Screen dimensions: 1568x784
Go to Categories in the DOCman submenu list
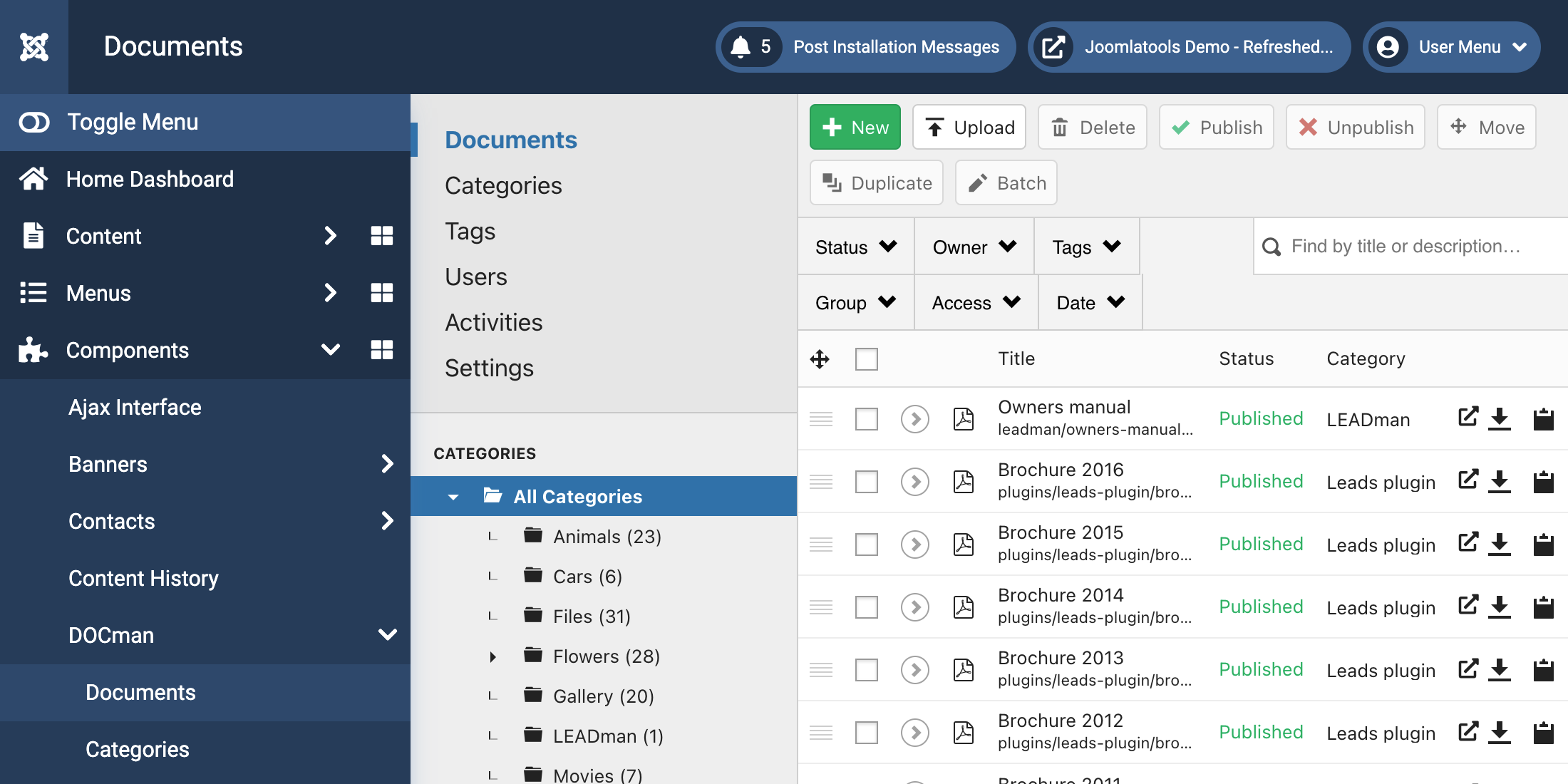point(137,750)
